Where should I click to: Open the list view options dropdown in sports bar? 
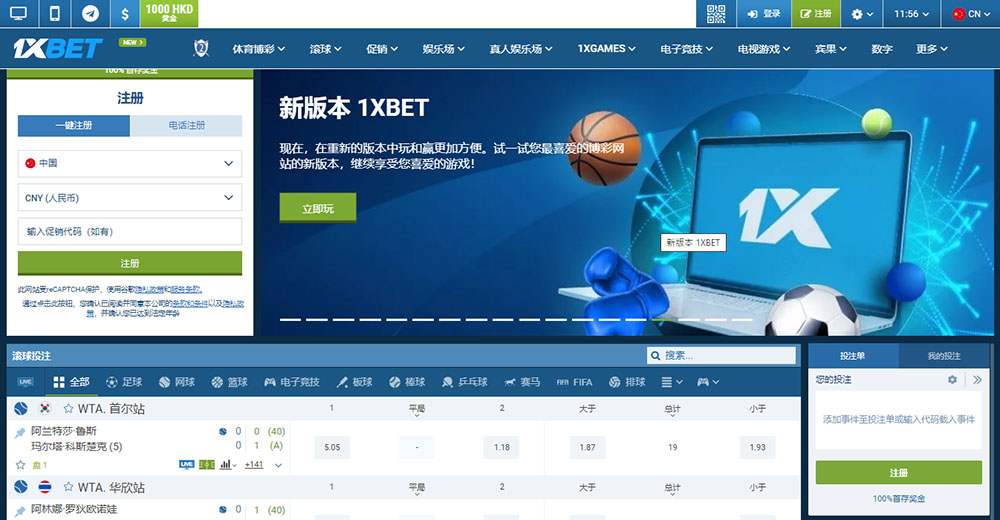click(x=672, y=382)
